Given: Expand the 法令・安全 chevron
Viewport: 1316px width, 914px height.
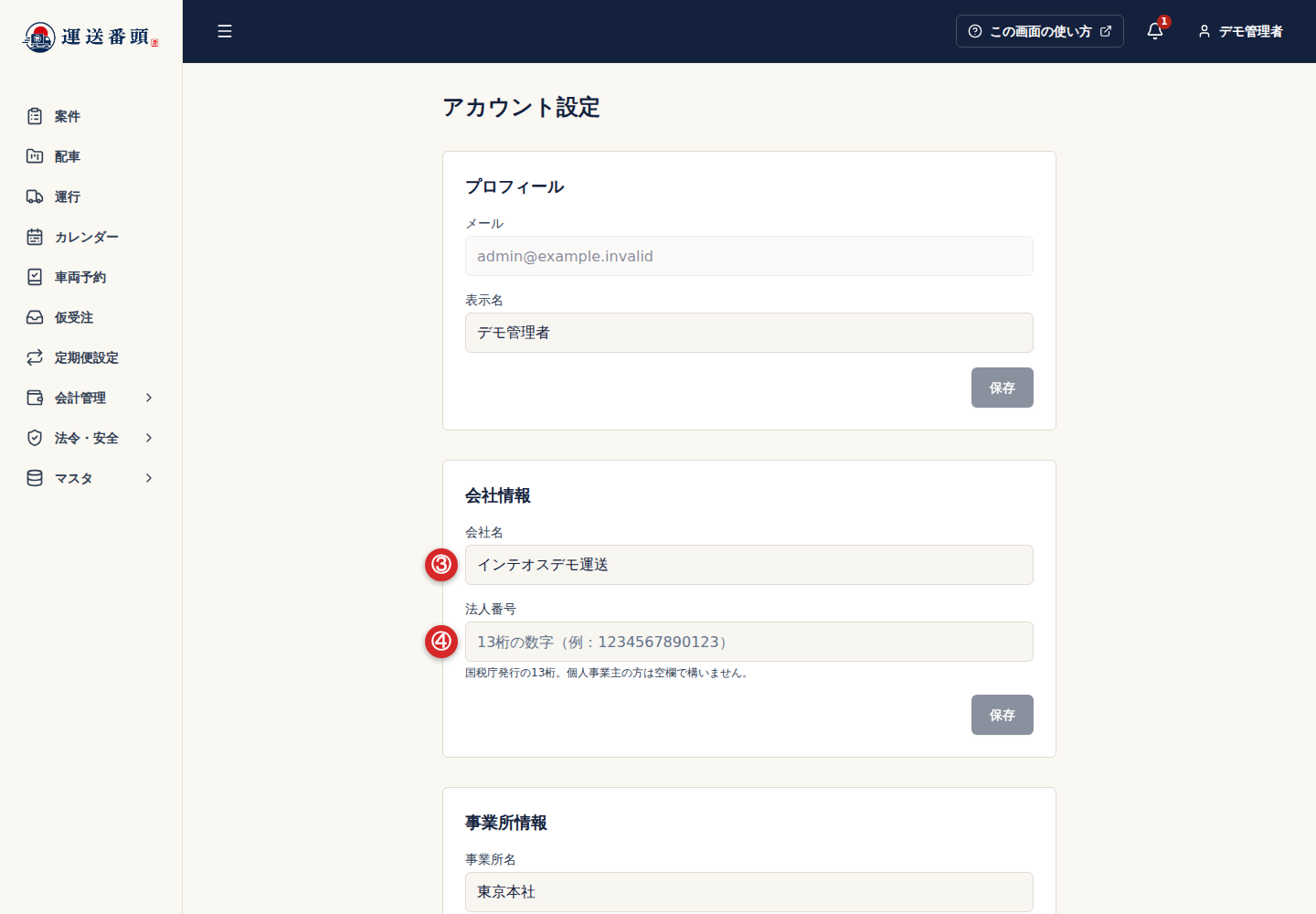Looking at the screenshot, I should coord(149,438).
